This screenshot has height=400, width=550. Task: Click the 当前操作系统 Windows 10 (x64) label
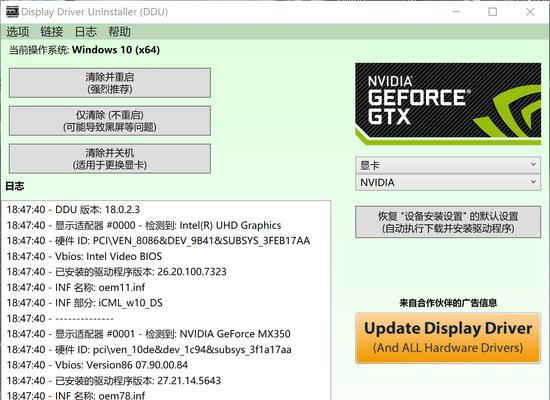(x=84, y=50)
